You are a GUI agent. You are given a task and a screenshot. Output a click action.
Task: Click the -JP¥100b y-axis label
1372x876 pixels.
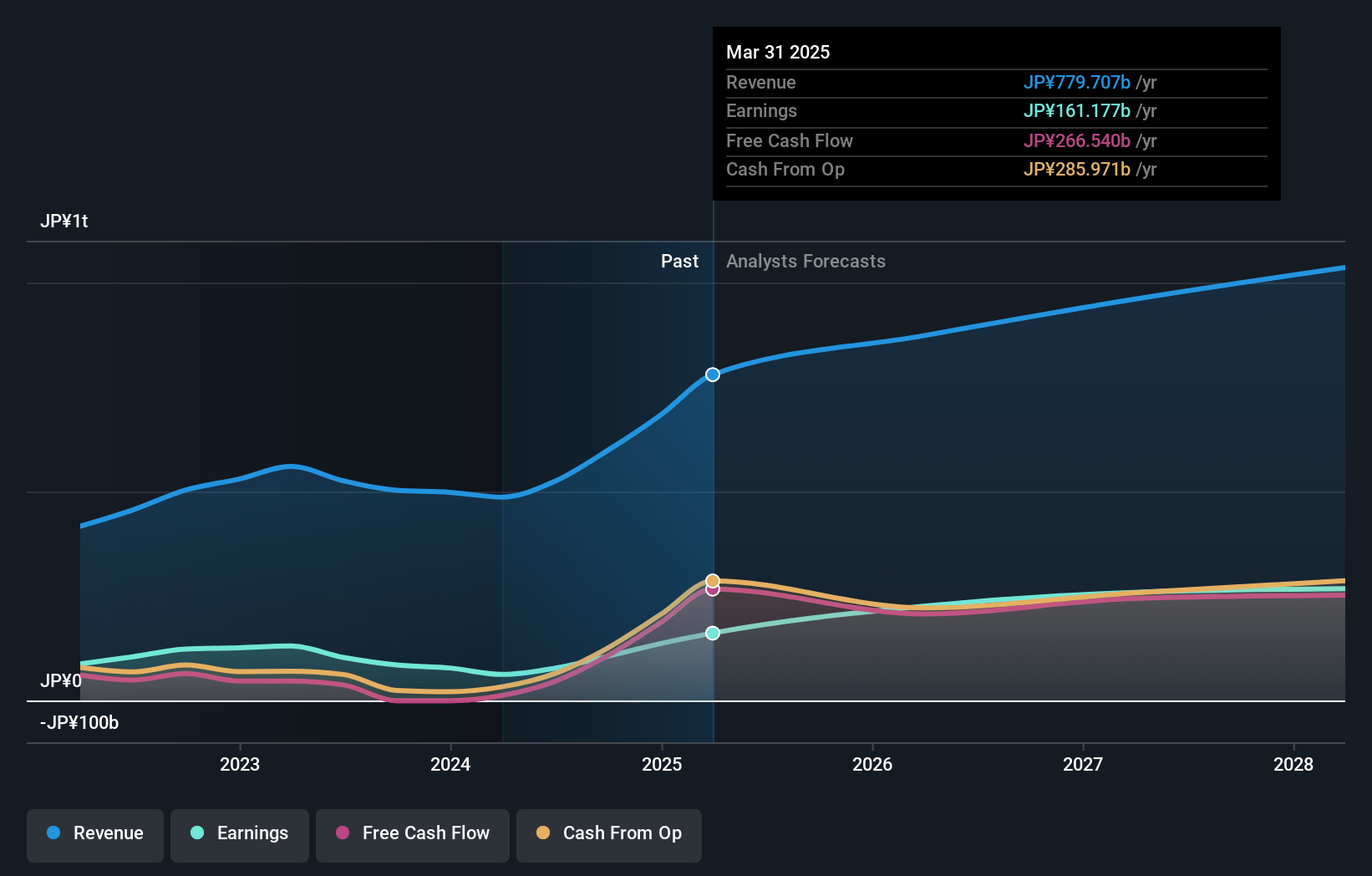click(79, 723)
